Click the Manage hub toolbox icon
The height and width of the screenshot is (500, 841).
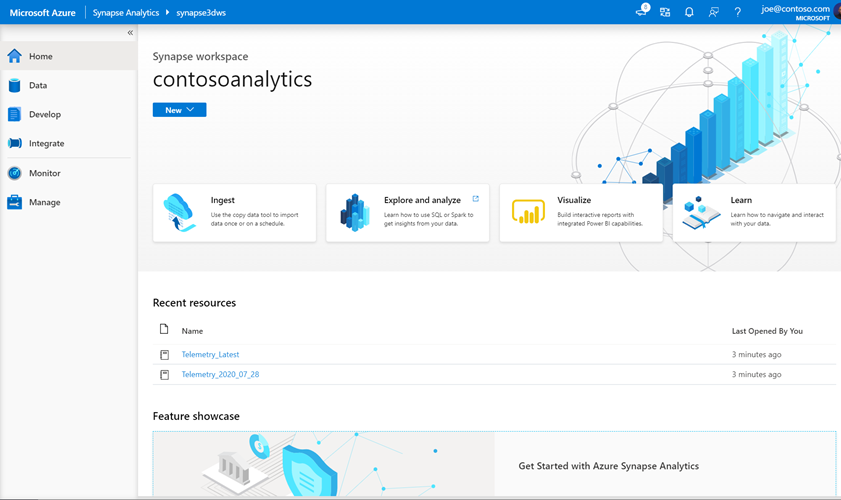coord(14,202)
